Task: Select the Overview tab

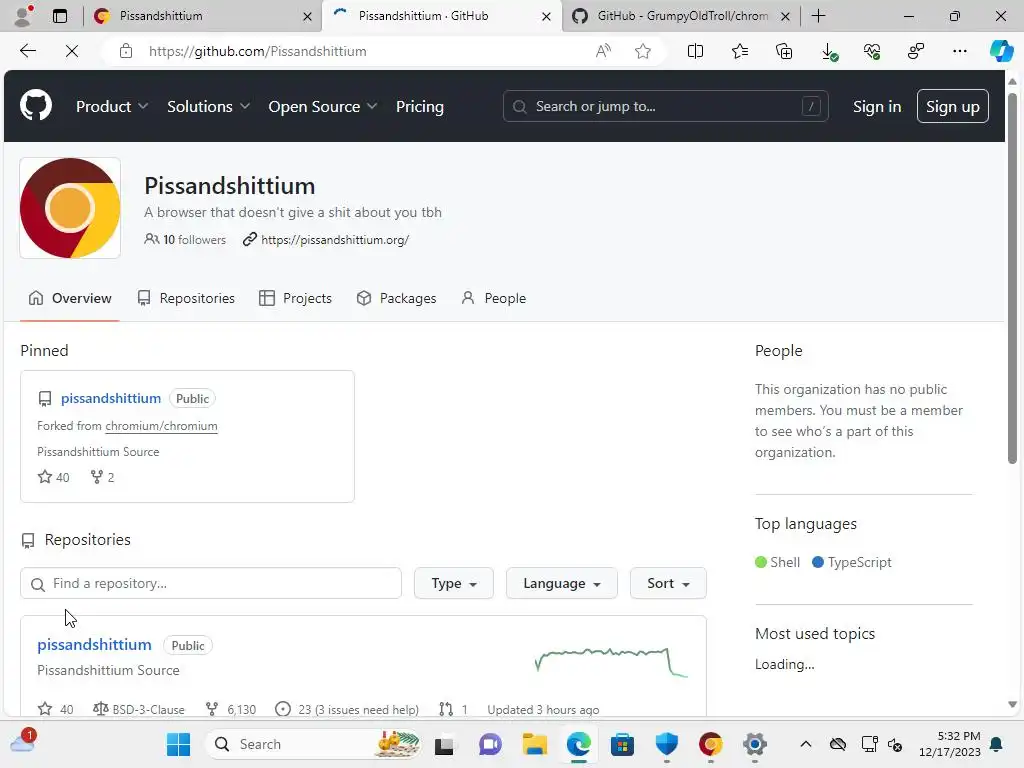Action: (70, 298)
